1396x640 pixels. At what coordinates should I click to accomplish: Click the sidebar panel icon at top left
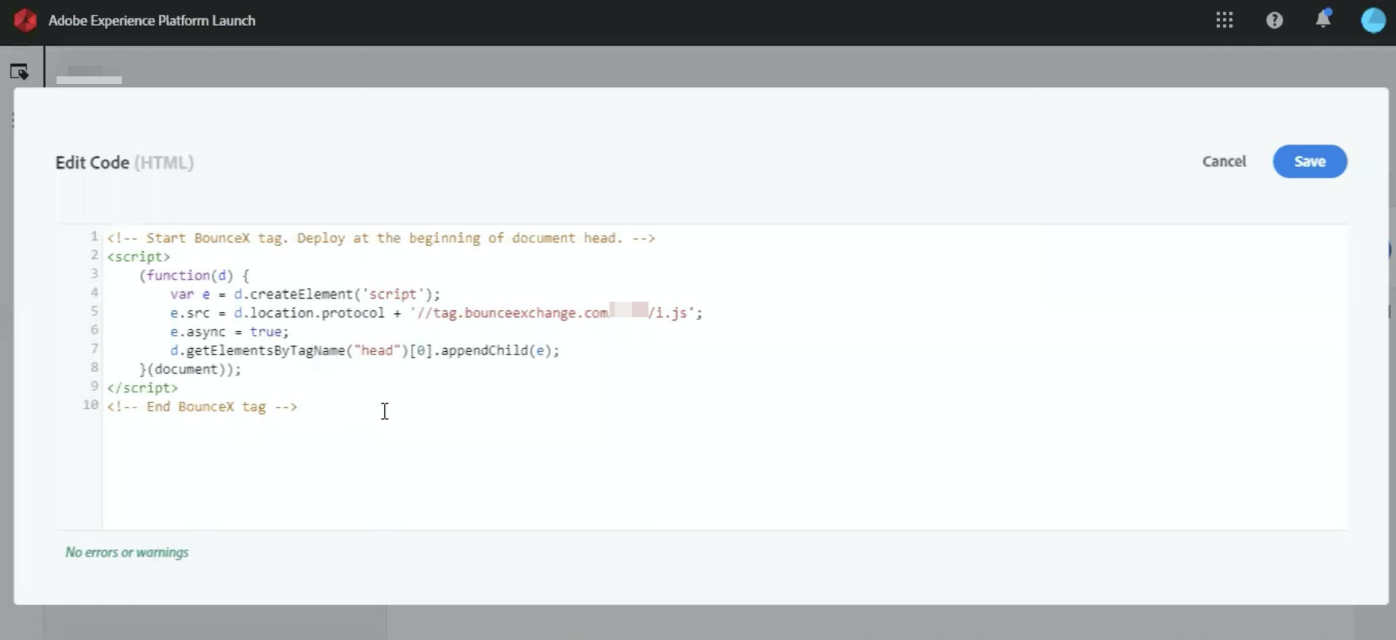tap(19, 72)
